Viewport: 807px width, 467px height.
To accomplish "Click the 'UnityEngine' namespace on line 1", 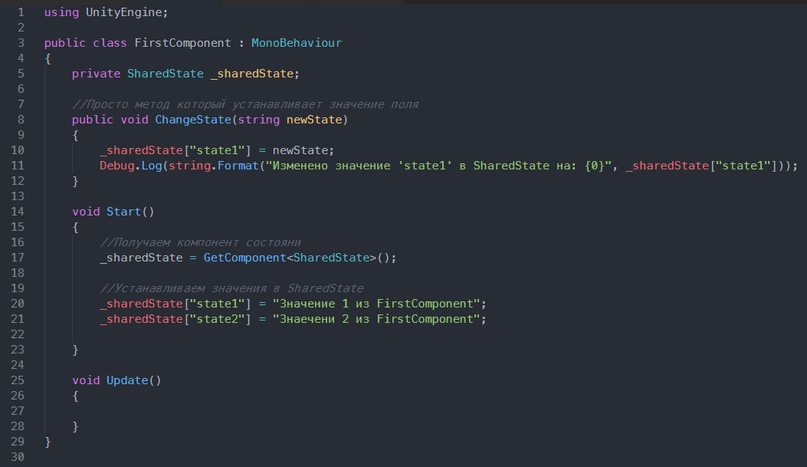I will 124,12.
